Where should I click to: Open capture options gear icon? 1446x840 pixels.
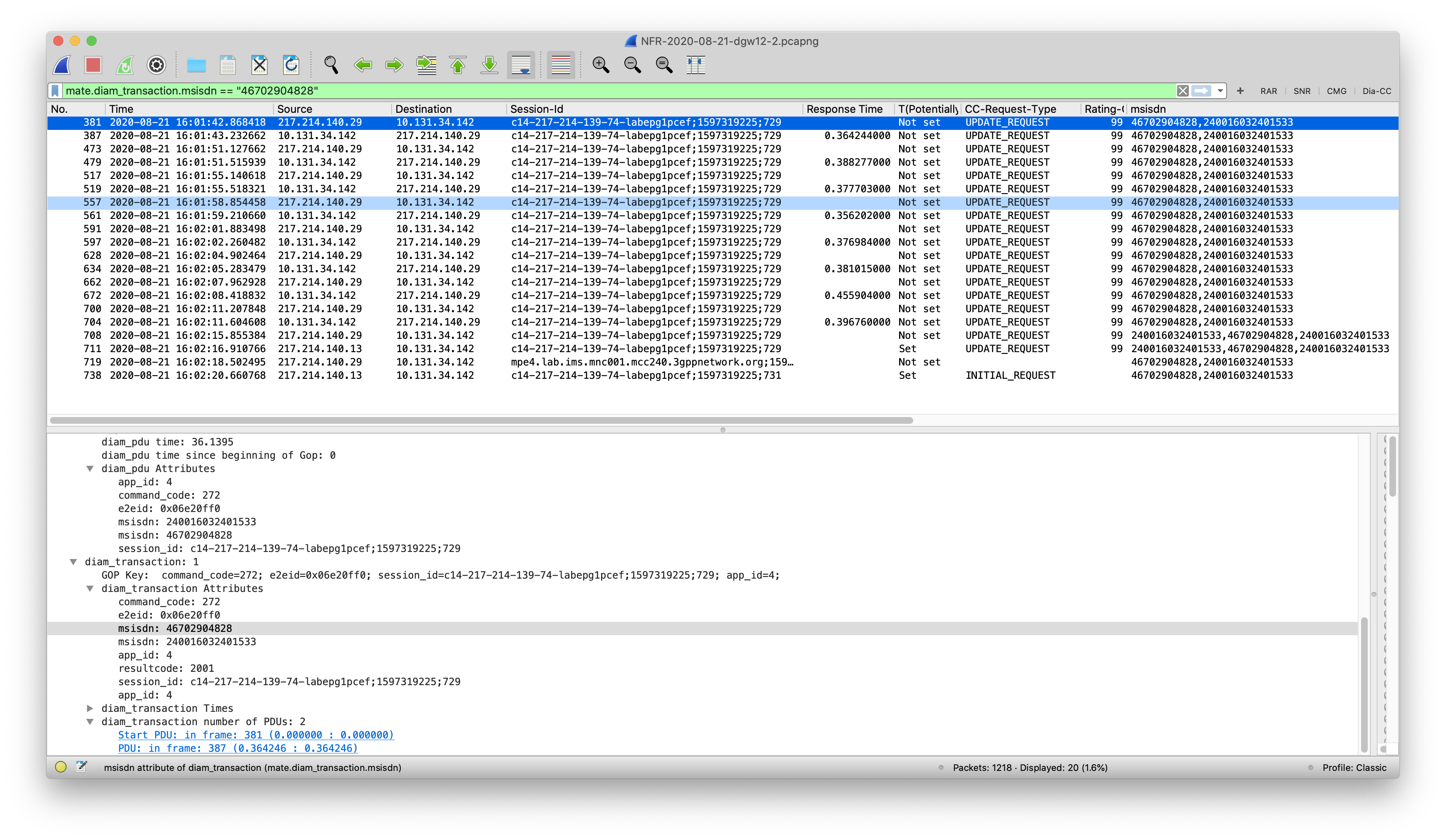(x=156, y=65)
